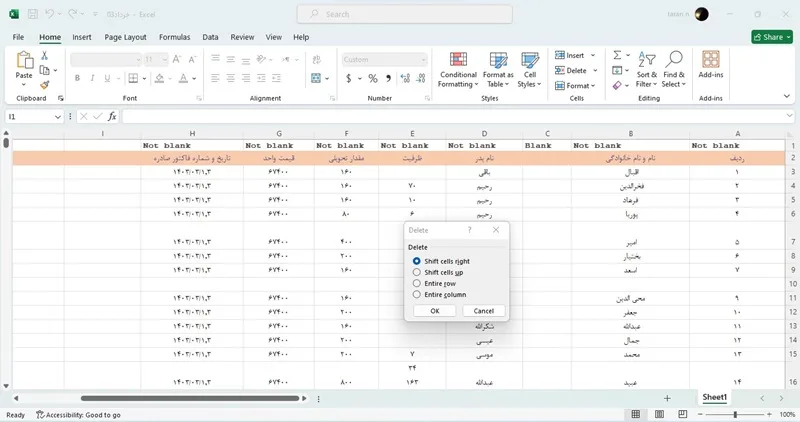
Task: Expand the Name Box dropdown
Action: tap(58, 117)
